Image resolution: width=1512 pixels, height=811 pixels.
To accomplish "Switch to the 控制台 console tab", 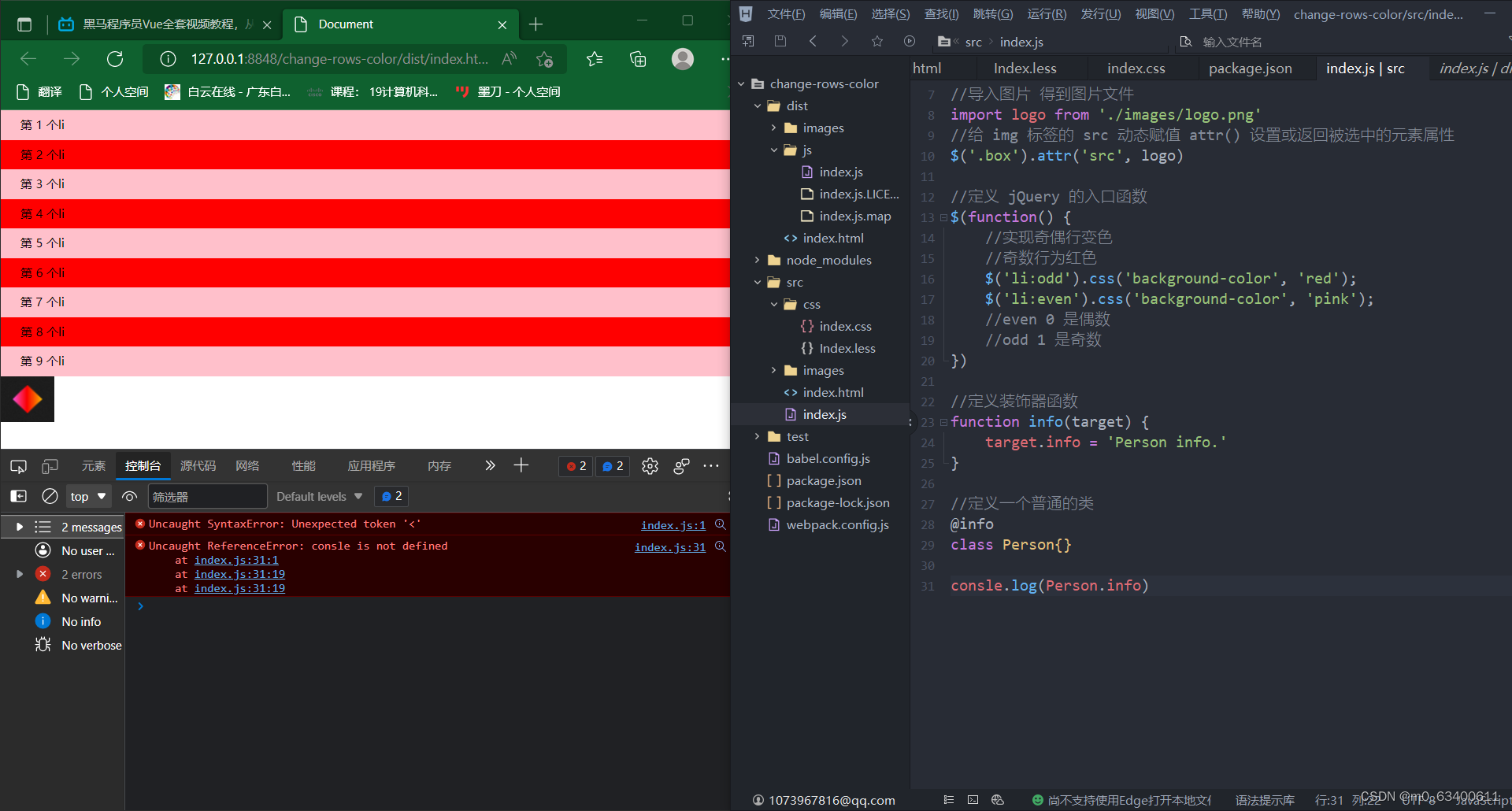I will (x=143, y=465).
